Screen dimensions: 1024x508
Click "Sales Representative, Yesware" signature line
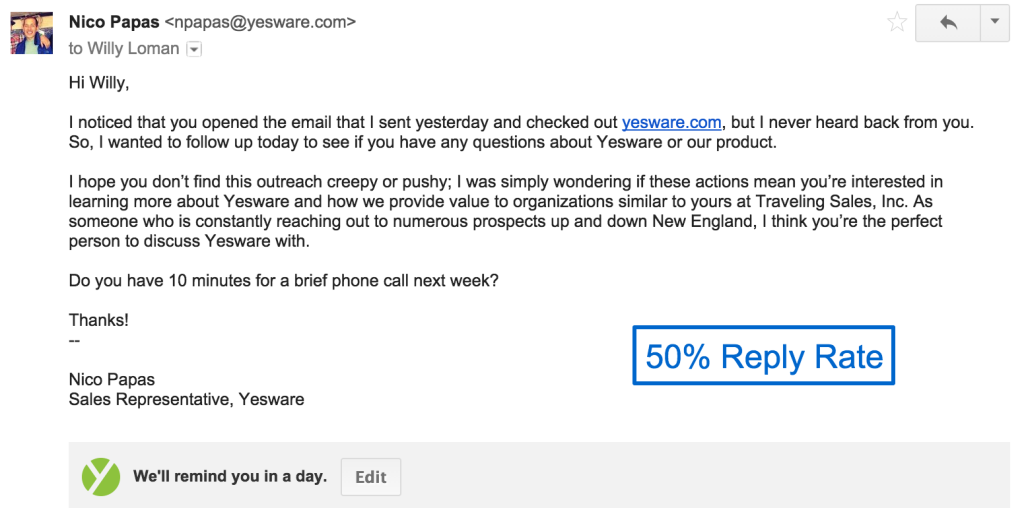pyautogui.click(x=186, y=400)
